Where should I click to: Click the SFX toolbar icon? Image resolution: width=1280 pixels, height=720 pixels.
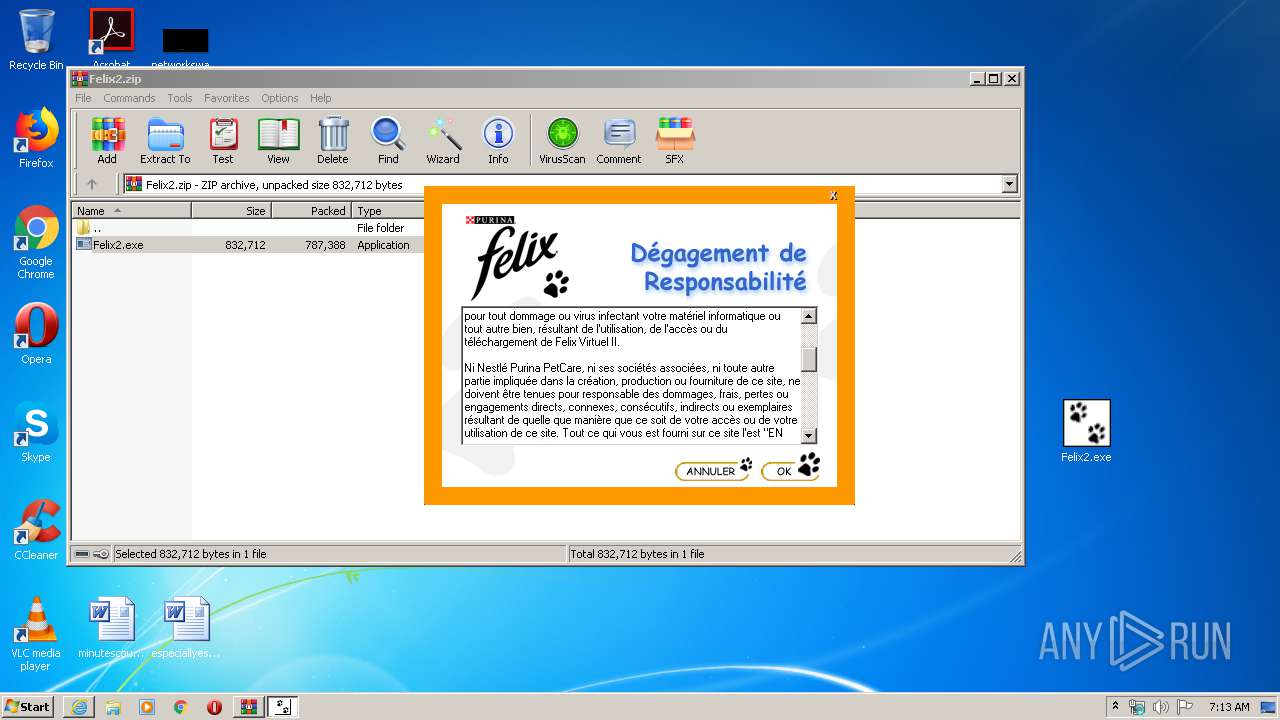675,140
